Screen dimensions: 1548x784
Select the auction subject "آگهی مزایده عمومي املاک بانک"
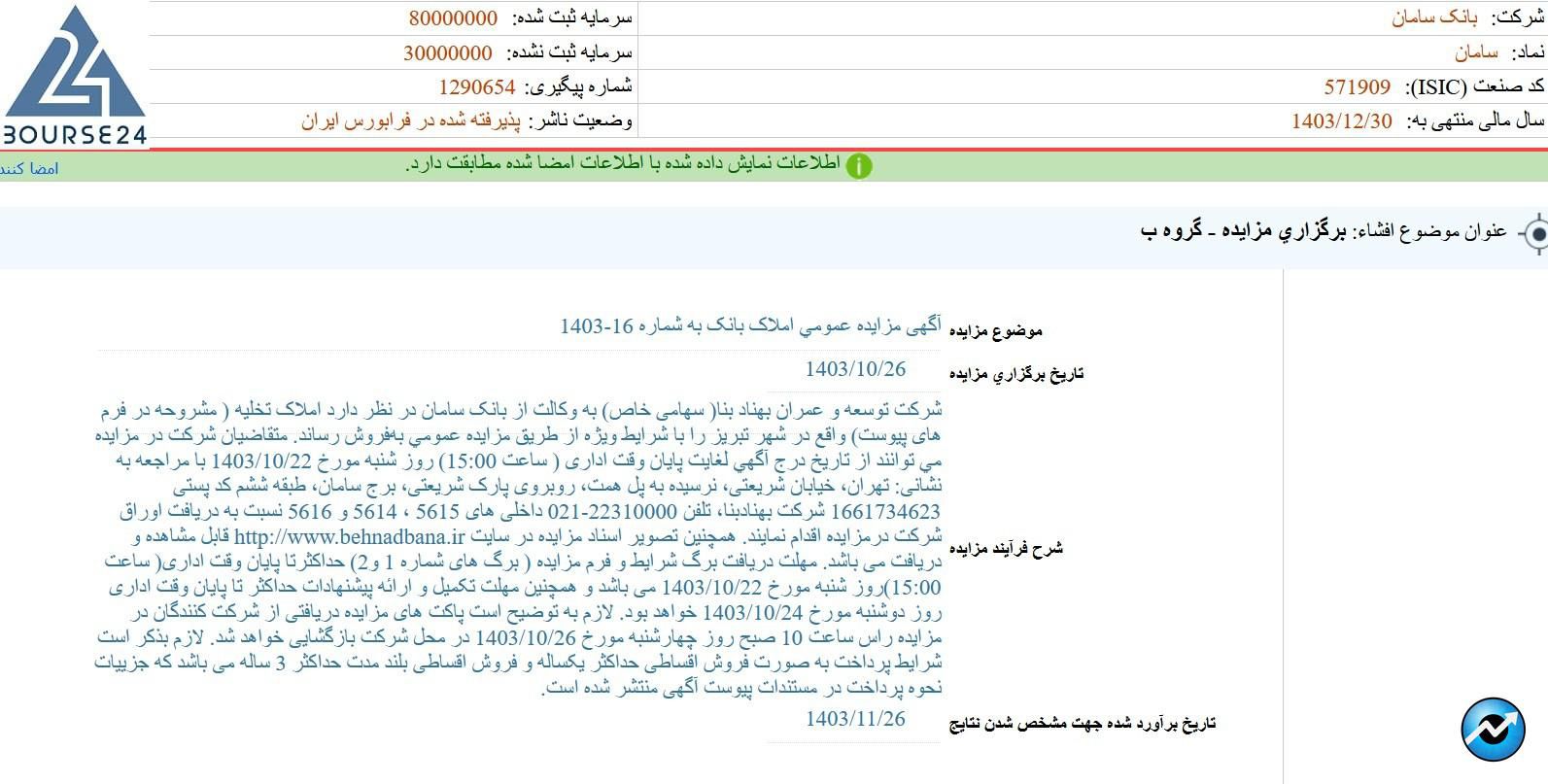pos(752,325)
